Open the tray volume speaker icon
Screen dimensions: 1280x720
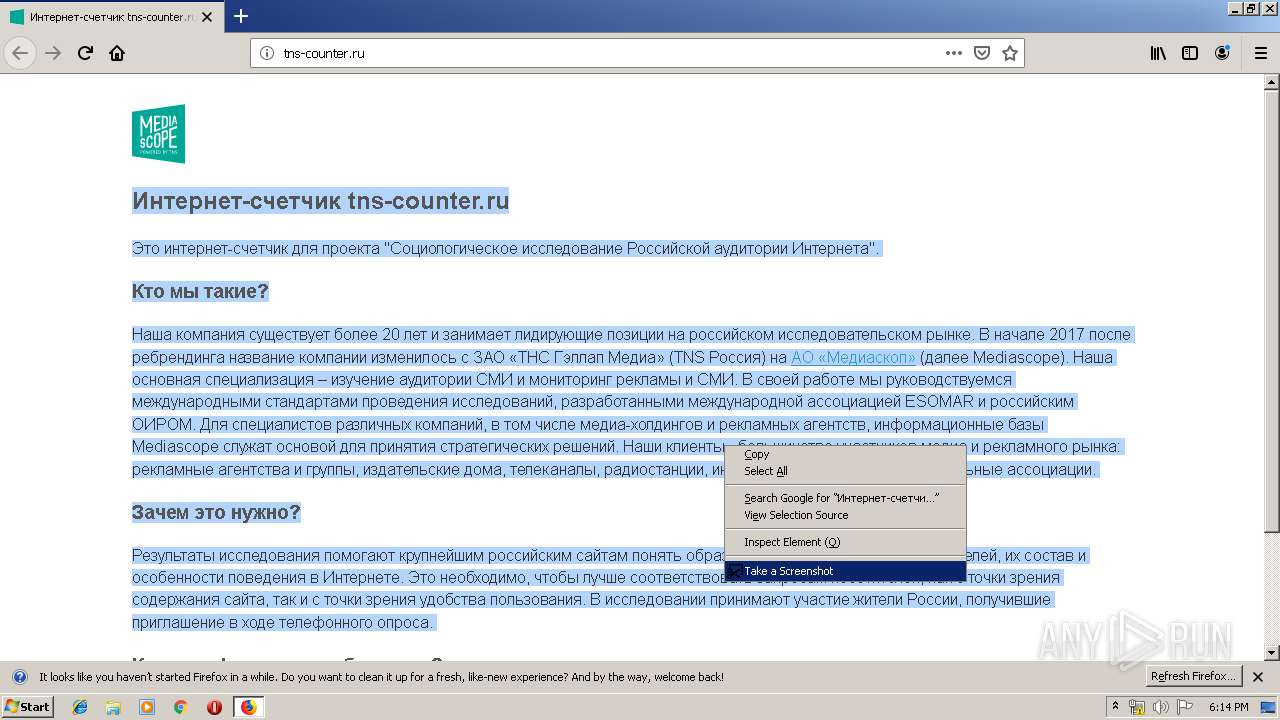click(1160, 707)
